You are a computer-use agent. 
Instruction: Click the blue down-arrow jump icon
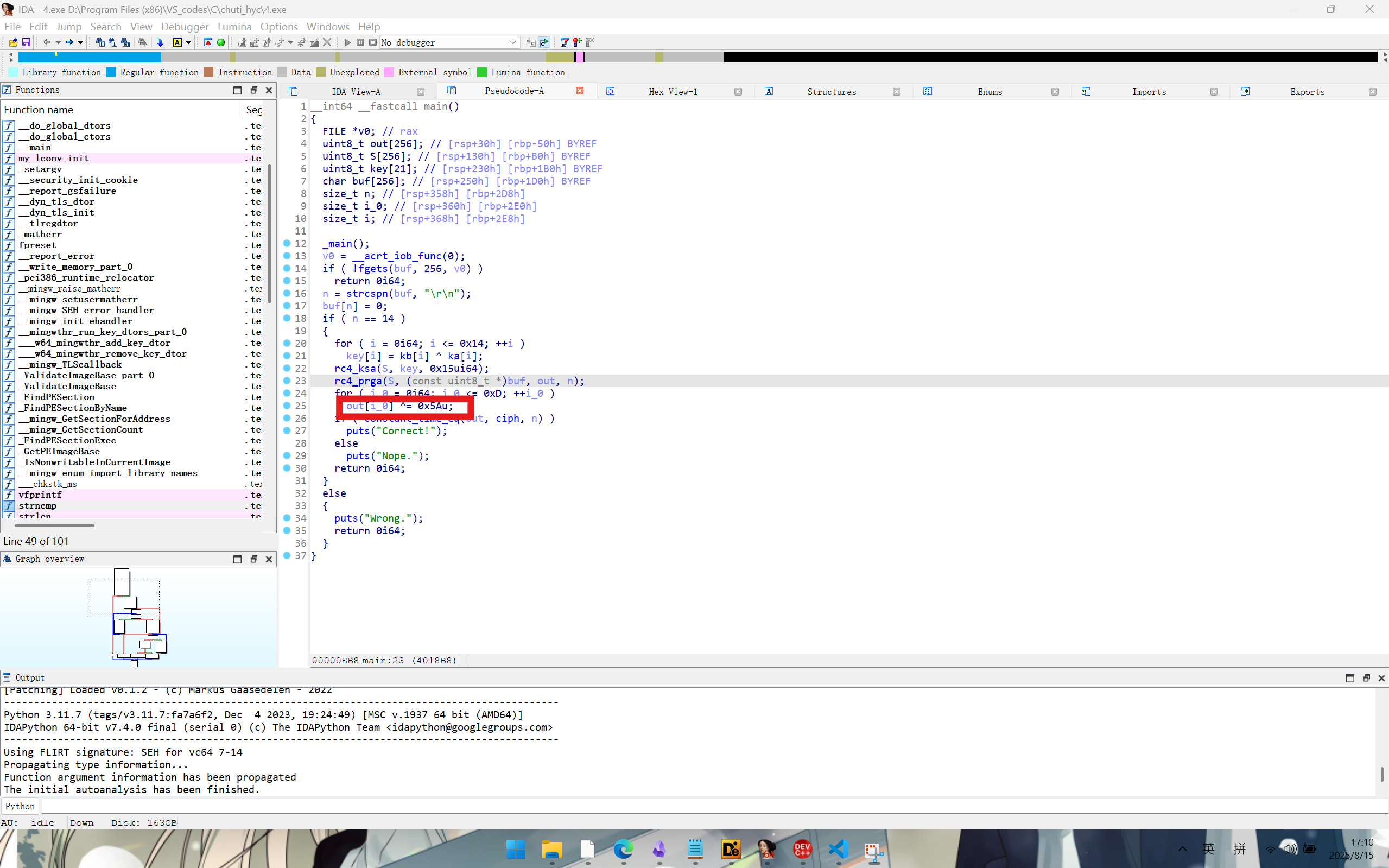pyautogui.click(x=160, y=42)
